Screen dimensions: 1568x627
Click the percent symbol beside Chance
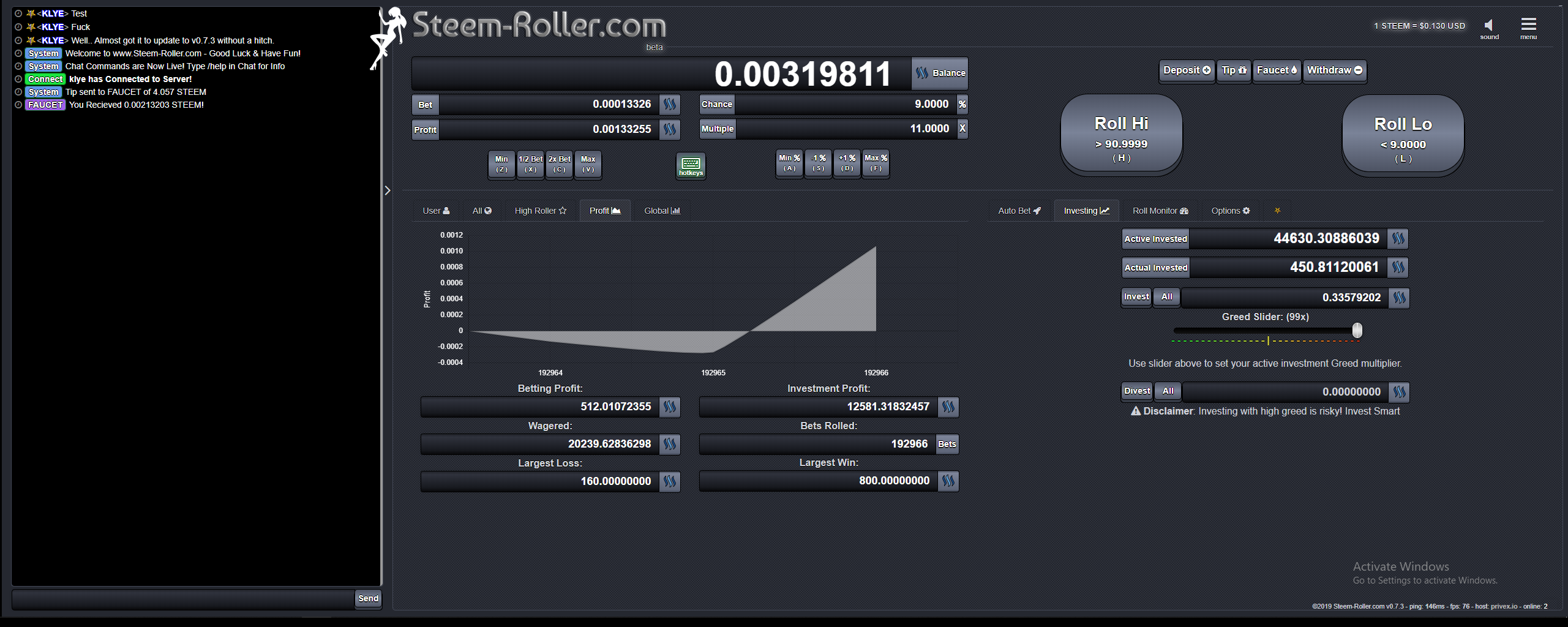(x=962, y=104)
